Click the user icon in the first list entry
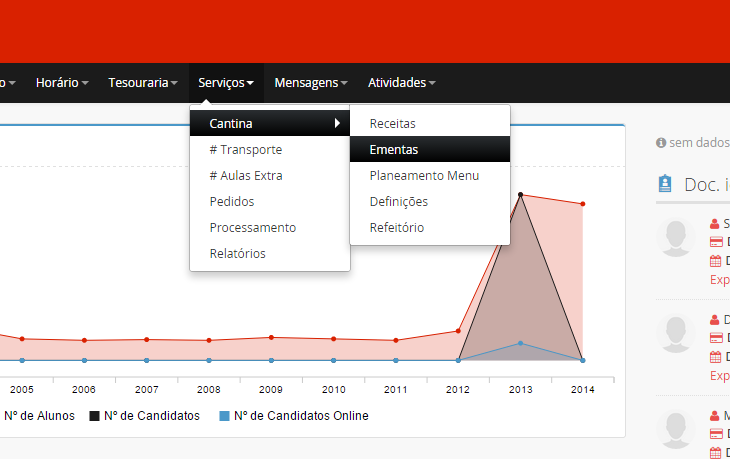730x459 pixels. coord(715,223)
